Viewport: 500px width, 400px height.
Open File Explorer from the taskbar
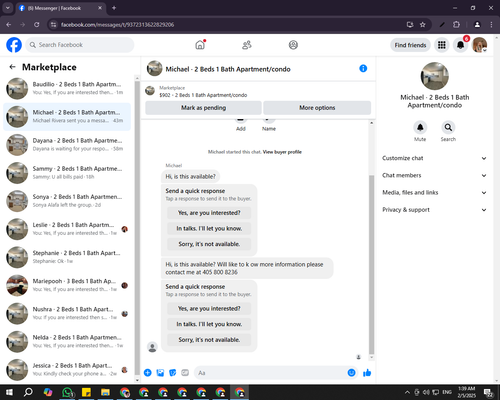105,392
